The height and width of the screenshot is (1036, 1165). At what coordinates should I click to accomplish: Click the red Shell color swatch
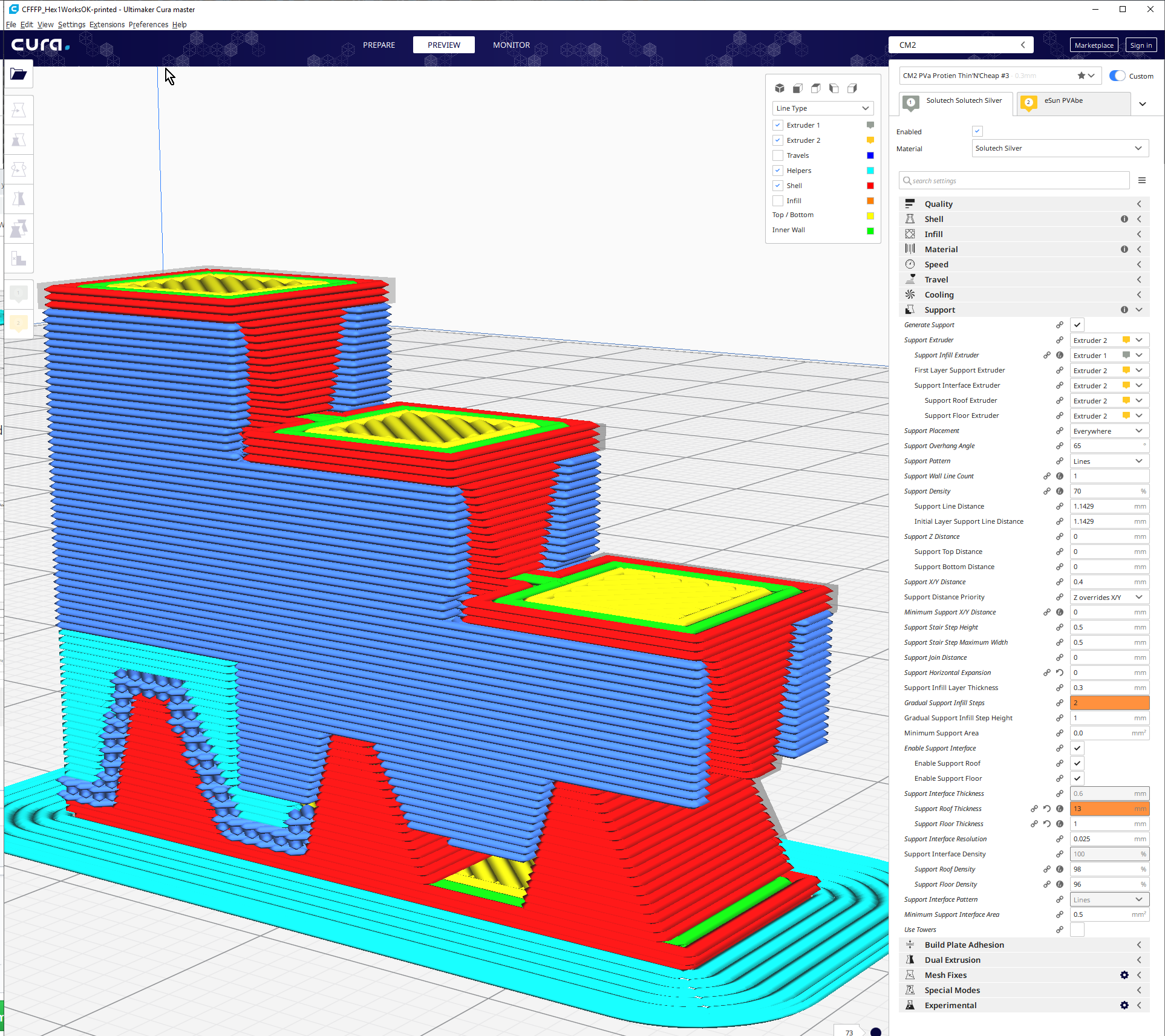[x=870, y=186]
